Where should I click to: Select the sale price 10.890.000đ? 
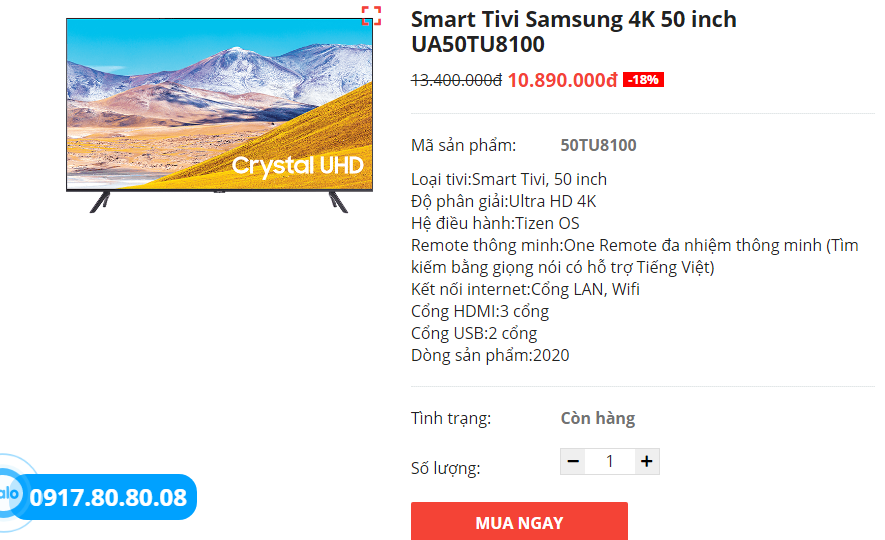pyautogui.click(x=562, y=80)
